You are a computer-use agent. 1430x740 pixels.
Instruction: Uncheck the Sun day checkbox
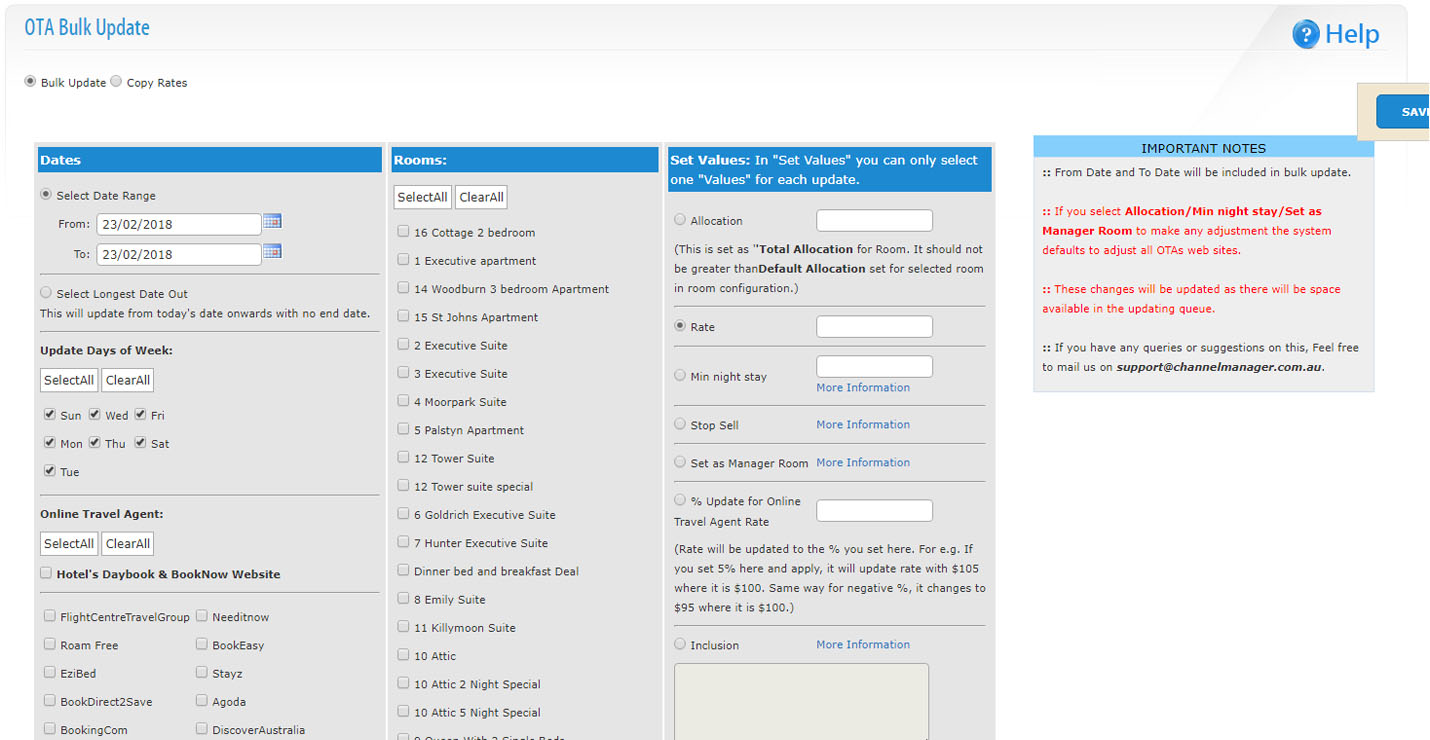pyautogui.click(x=50, y=414)
